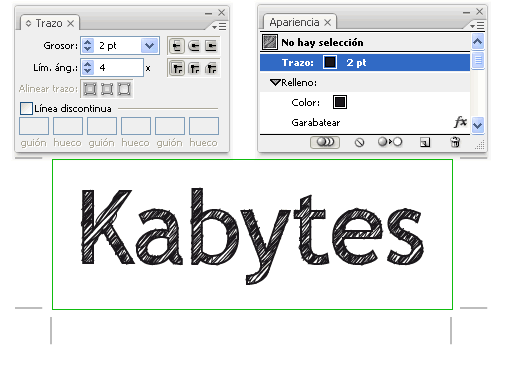The height and width of the screenshot is (370, 511).
Task: Select the projecting cap stroke icon
Action: [211, 46]
